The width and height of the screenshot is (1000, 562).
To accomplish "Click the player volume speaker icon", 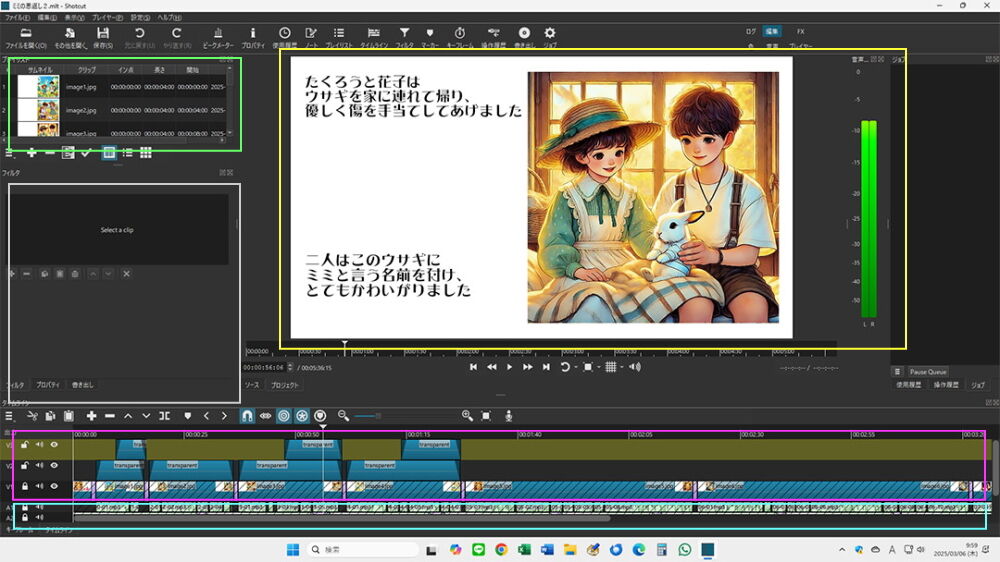I will coord(635,367).
